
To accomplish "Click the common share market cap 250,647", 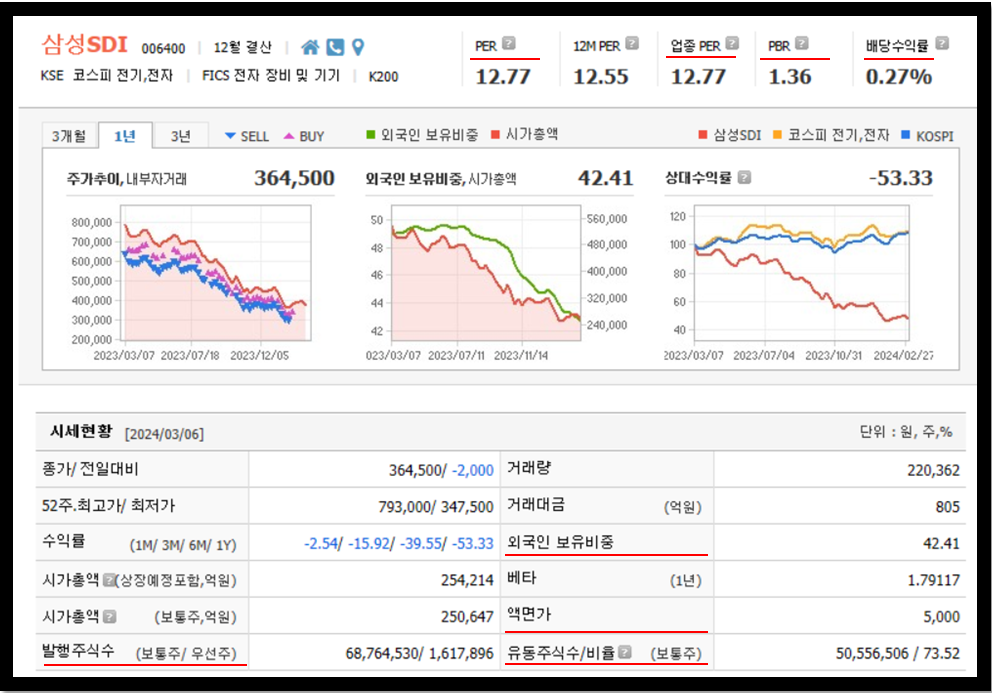I will [467, 616].
